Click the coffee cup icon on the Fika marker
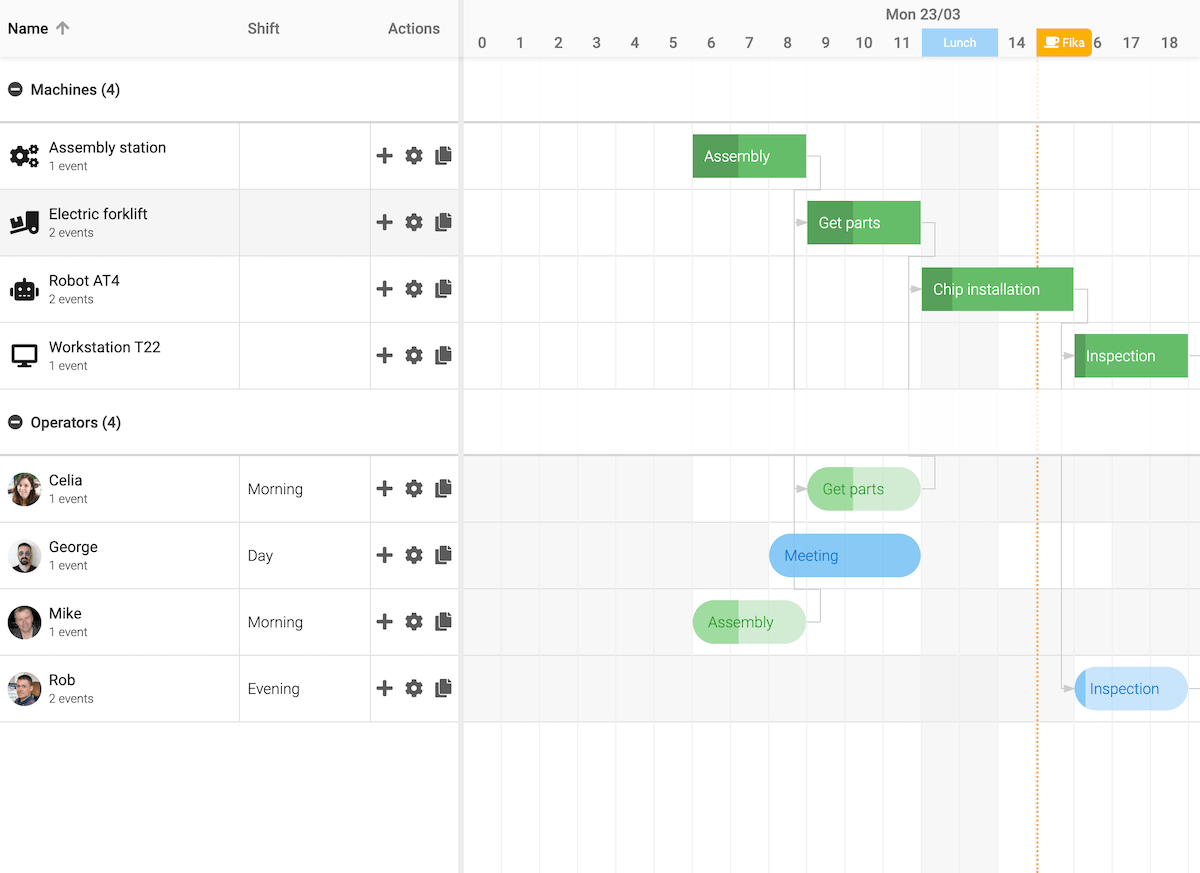Screen dimensions: 1200x873 pos(1052,42)
